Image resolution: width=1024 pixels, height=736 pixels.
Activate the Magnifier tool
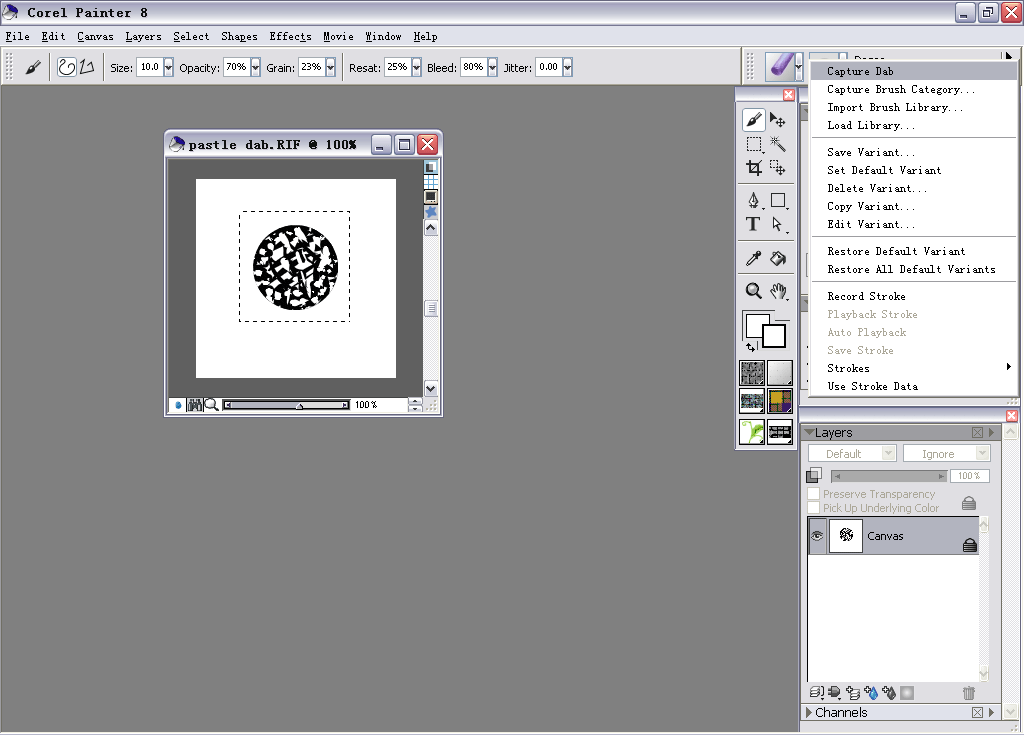tap(754, 291)
